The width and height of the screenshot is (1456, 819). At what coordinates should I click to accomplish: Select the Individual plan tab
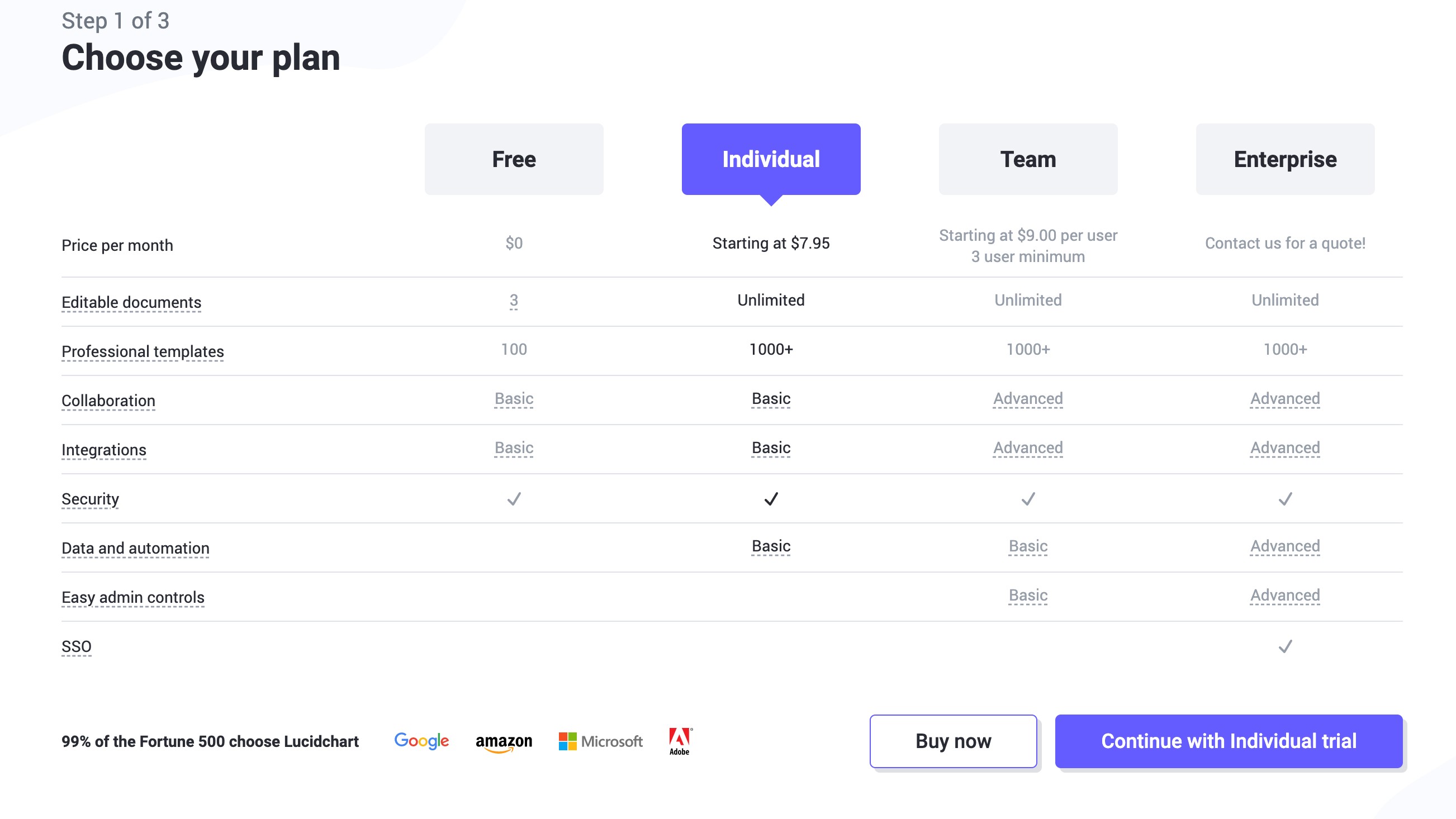[771, 159]
